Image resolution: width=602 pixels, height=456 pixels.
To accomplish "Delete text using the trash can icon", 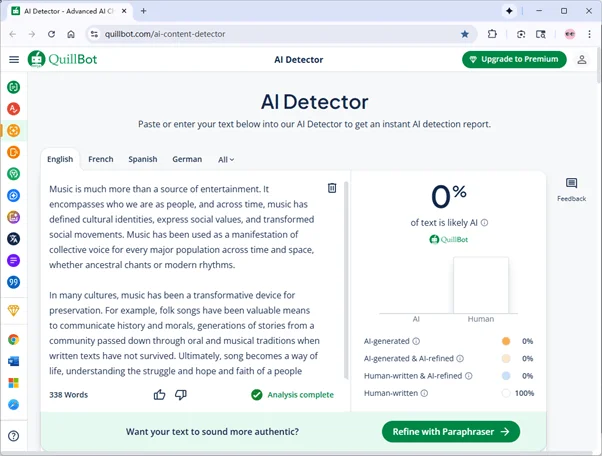I will 332,188.
